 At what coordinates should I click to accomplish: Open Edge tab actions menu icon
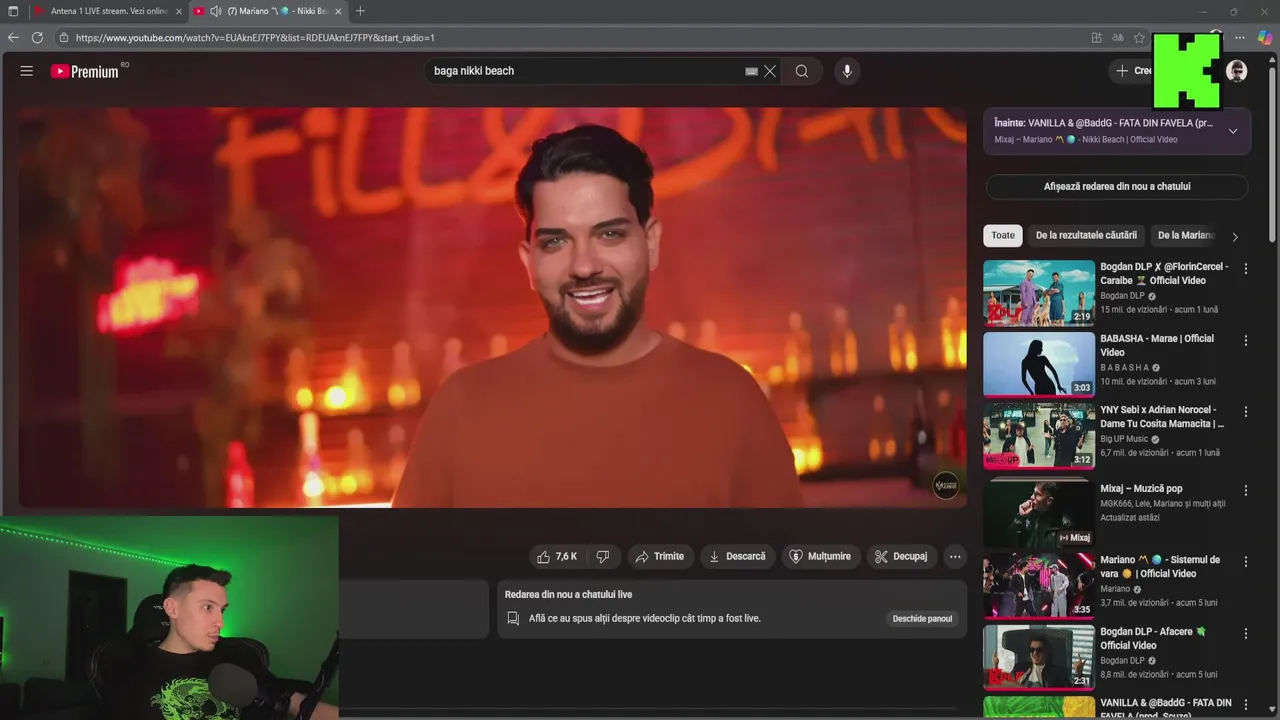pyautogui.click(x=13, y=11)
